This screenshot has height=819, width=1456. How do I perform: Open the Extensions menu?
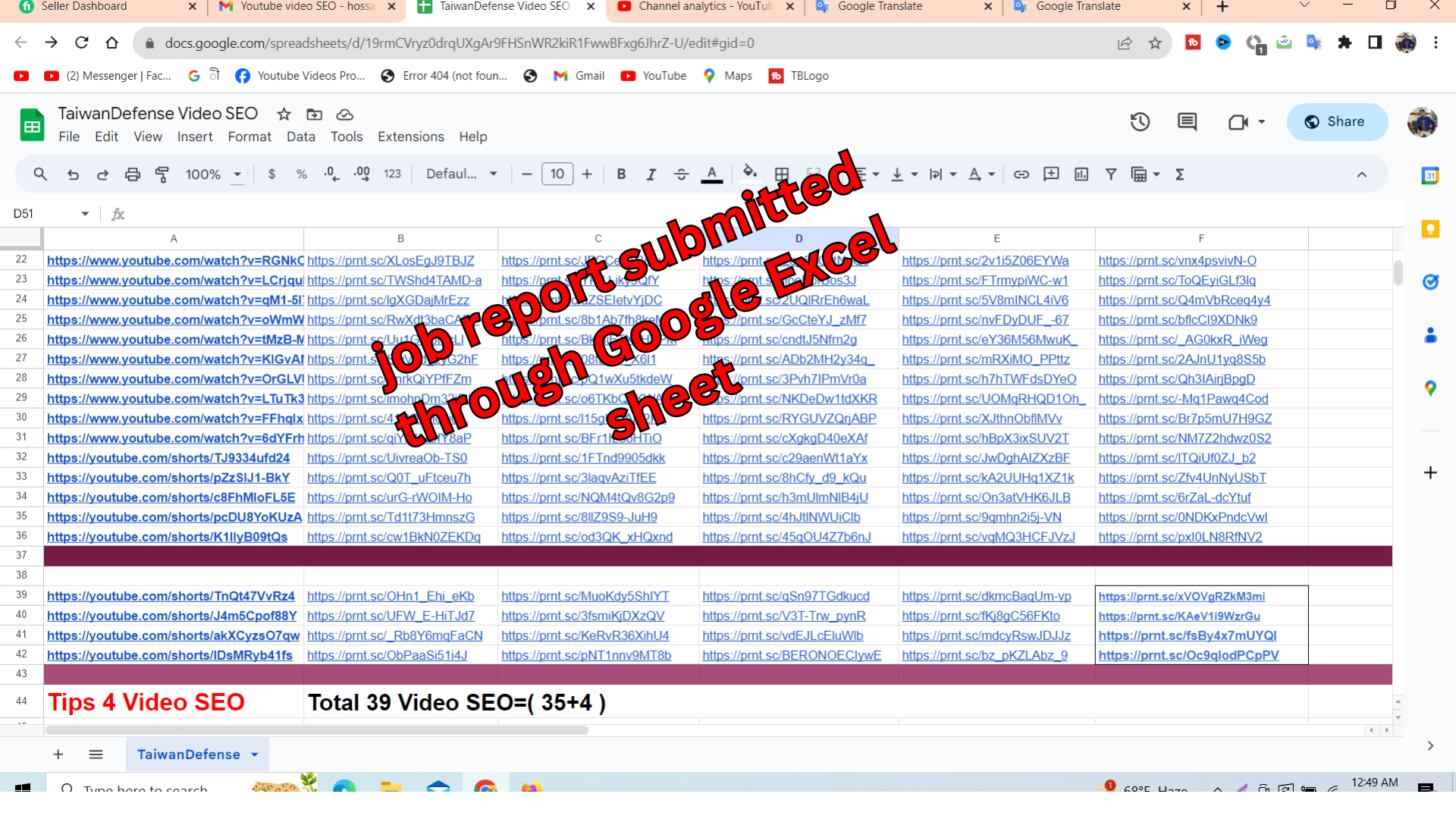coord(411,136)
